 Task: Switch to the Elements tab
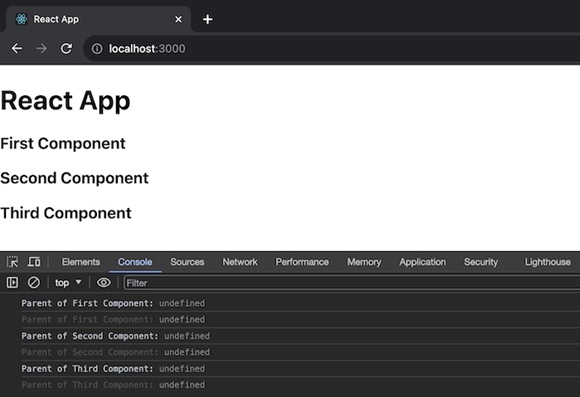coord(81,262)
